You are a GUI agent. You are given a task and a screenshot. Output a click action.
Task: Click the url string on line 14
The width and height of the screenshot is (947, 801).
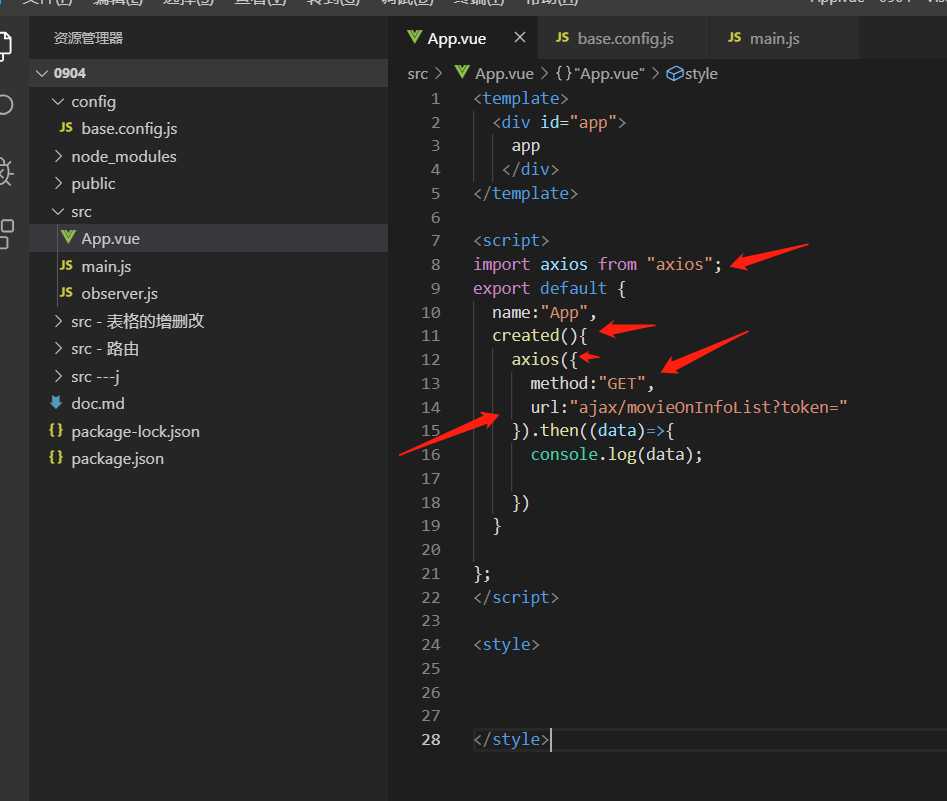click(x=708, y=407)
